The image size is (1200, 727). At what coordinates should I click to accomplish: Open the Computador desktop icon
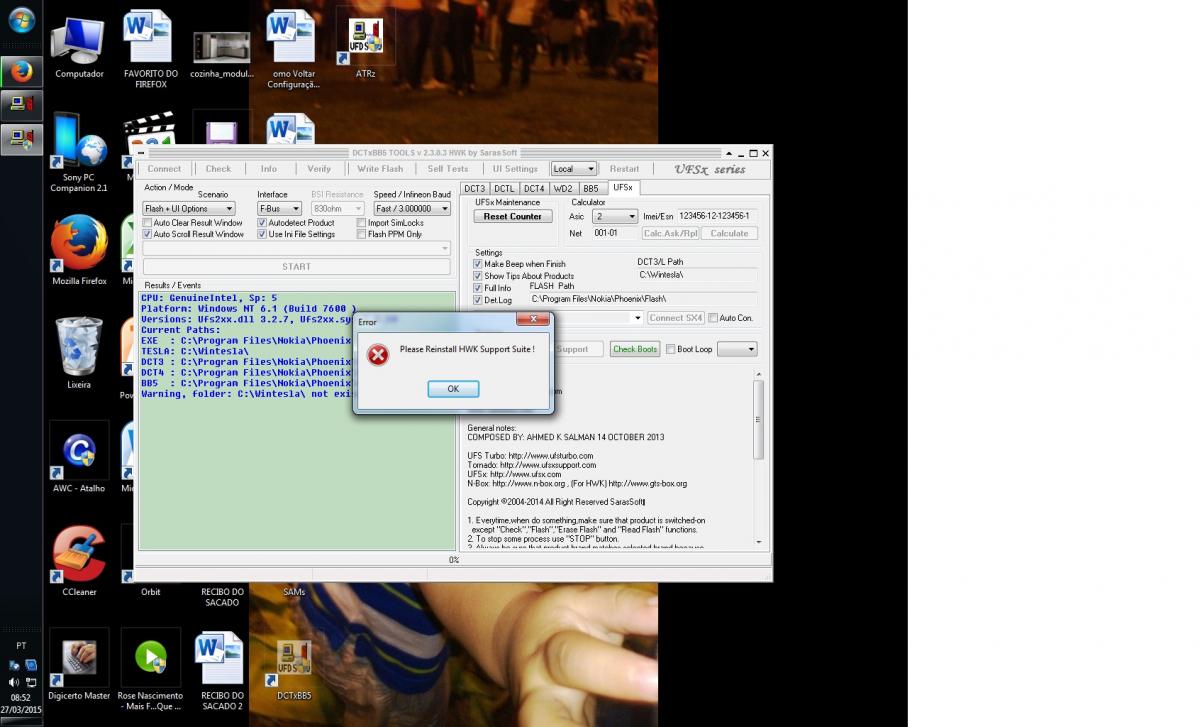tap(79, 47)
